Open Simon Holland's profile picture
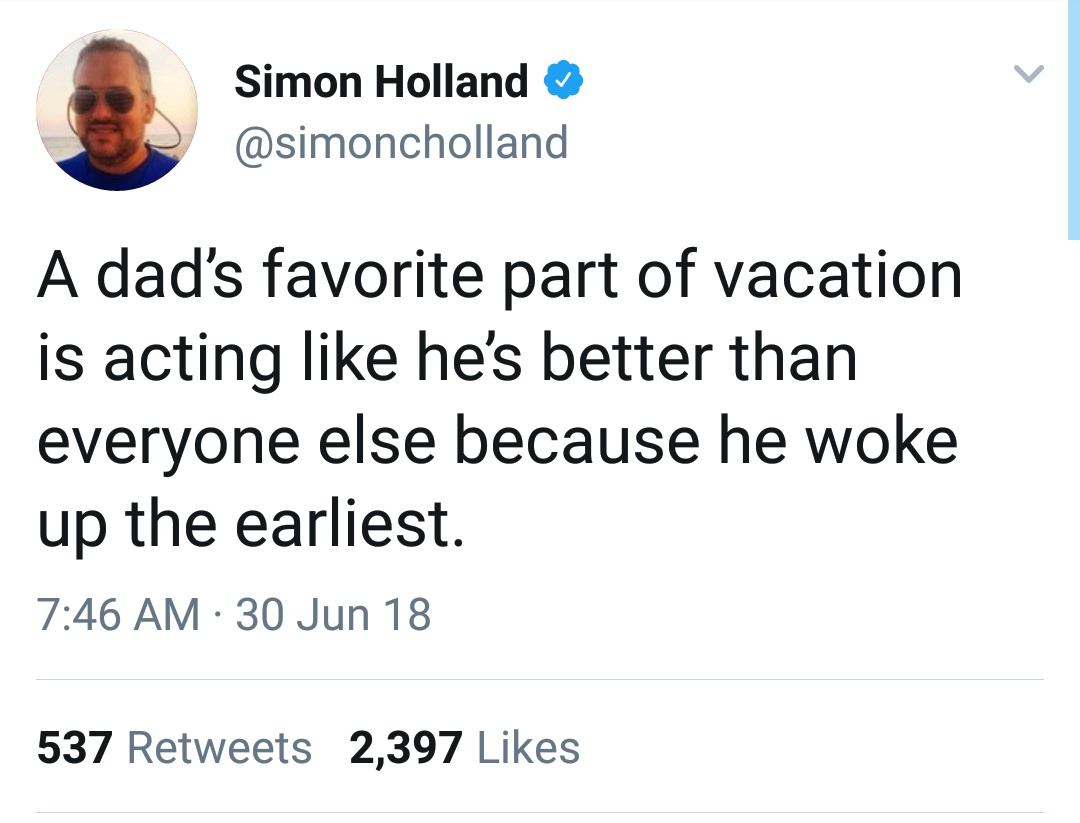This screenshot has width=1080, height=823. (x=117, y=110)
